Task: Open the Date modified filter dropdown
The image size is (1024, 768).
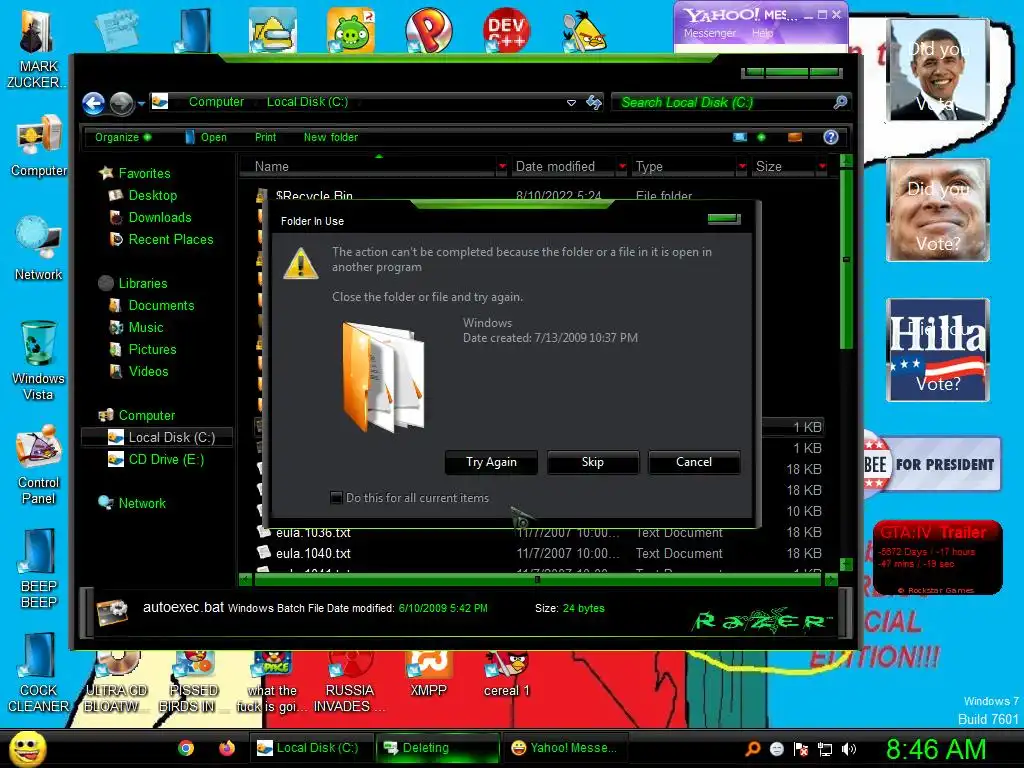Action: point(622,167)
